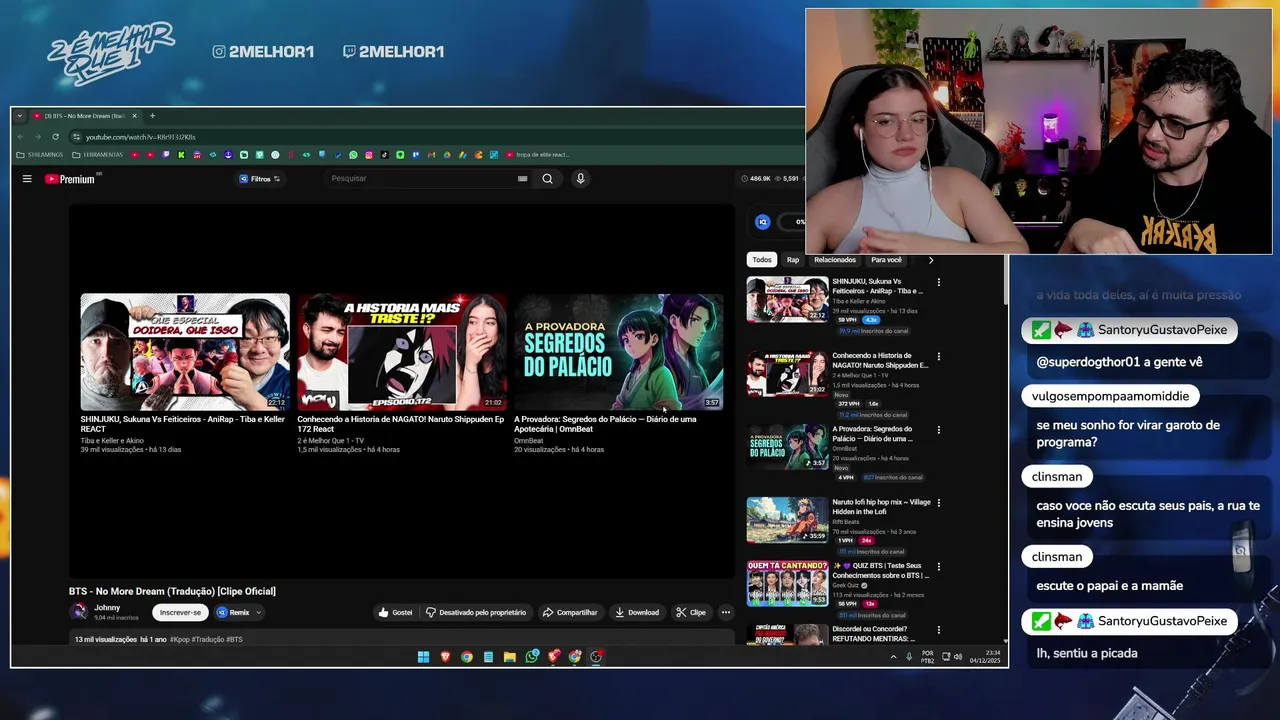Viewport: 1280px width, 720px height.
Task: Open the STREAMINGS bookmarks folder
Action: [40, 155]
